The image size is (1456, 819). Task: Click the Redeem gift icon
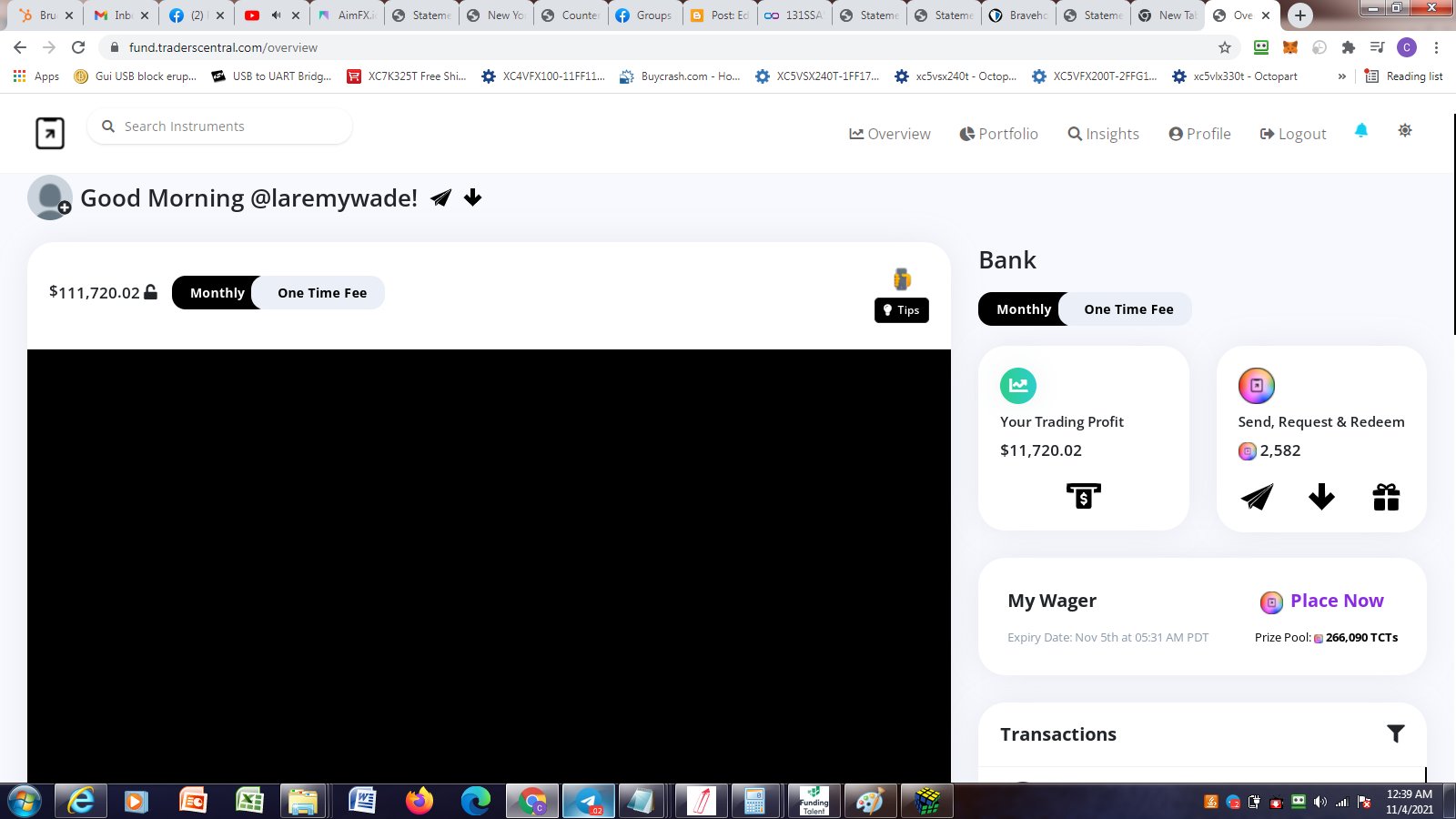pos(1386,497)
